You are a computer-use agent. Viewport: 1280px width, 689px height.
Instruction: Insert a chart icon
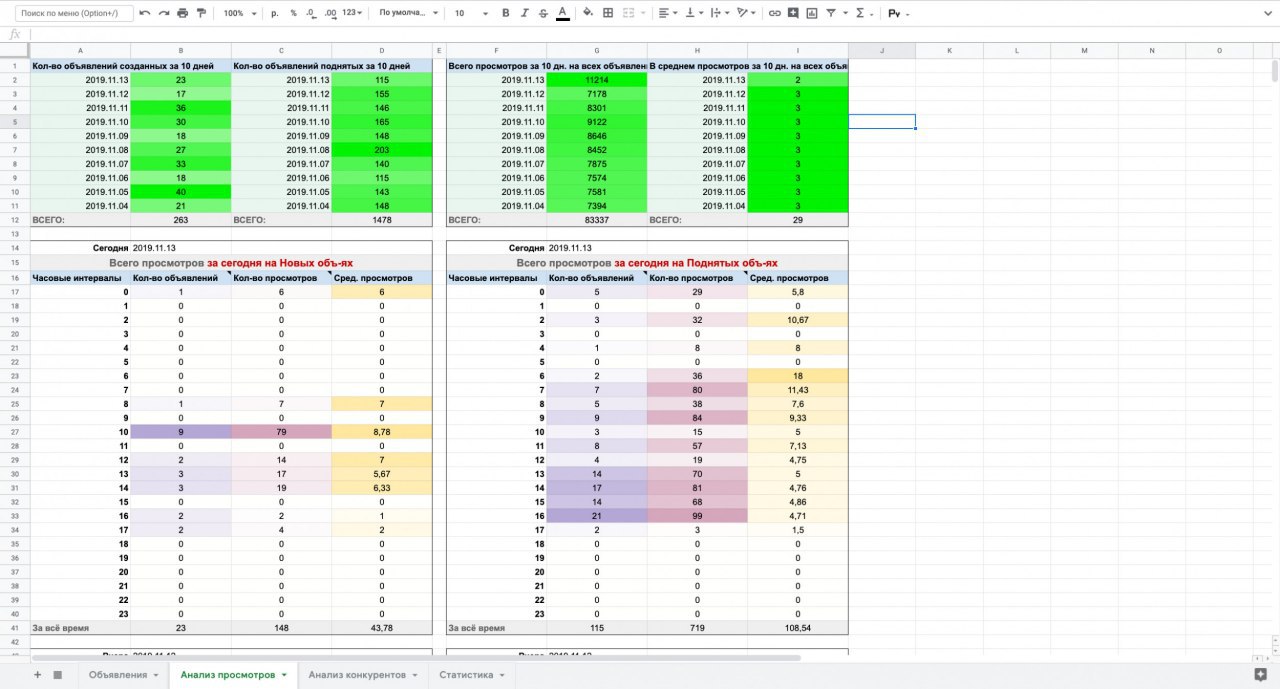point(811,14)
